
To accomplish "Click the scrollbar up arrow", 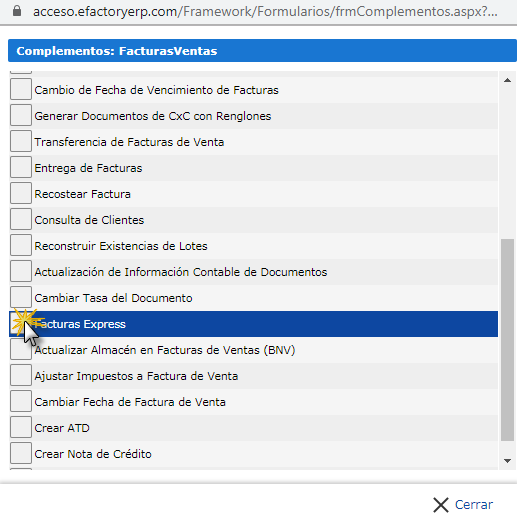I will point(507,80).
